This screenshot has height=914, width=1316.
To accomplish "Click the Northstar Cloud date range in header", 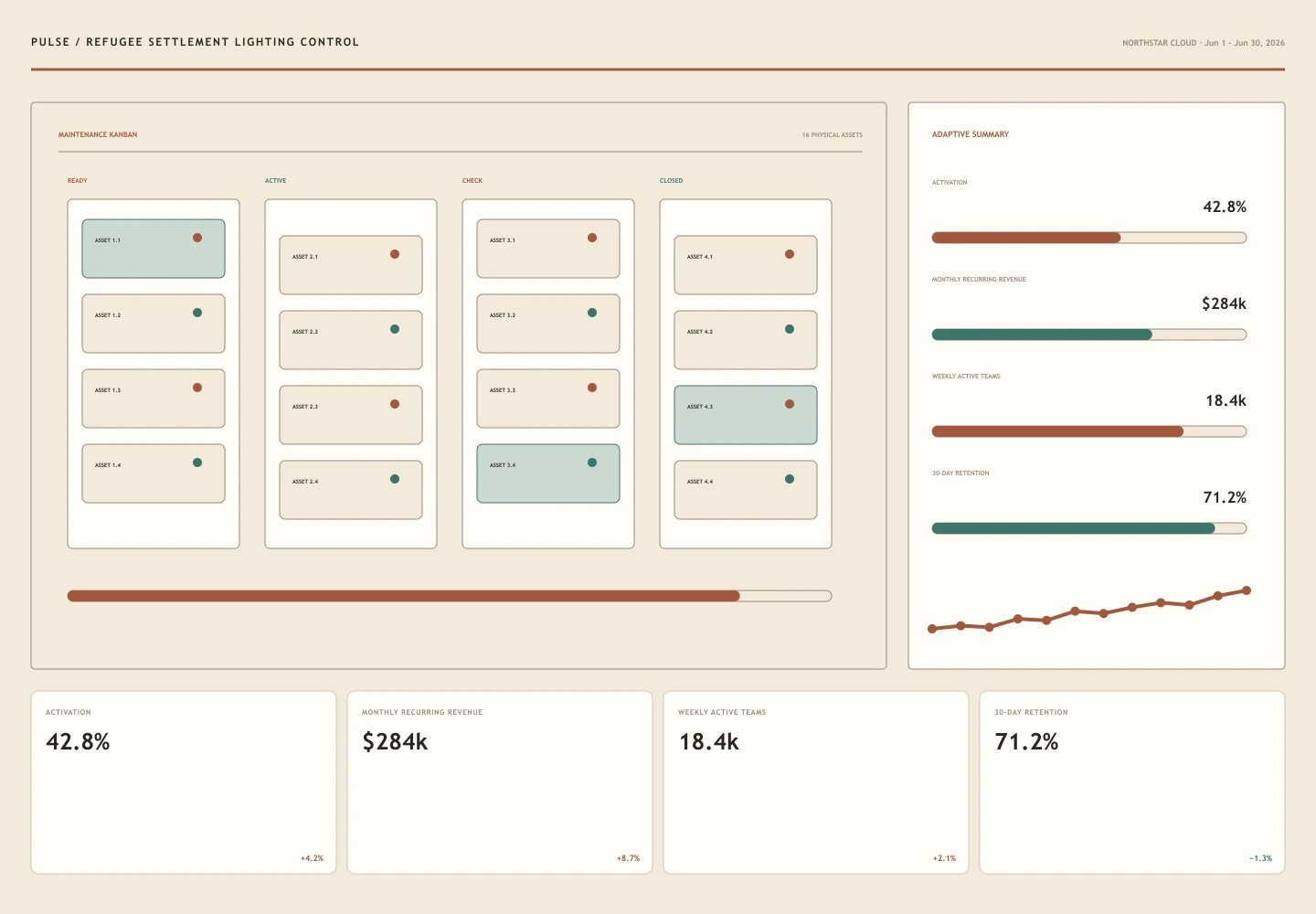I will (x=1204, y=43).
